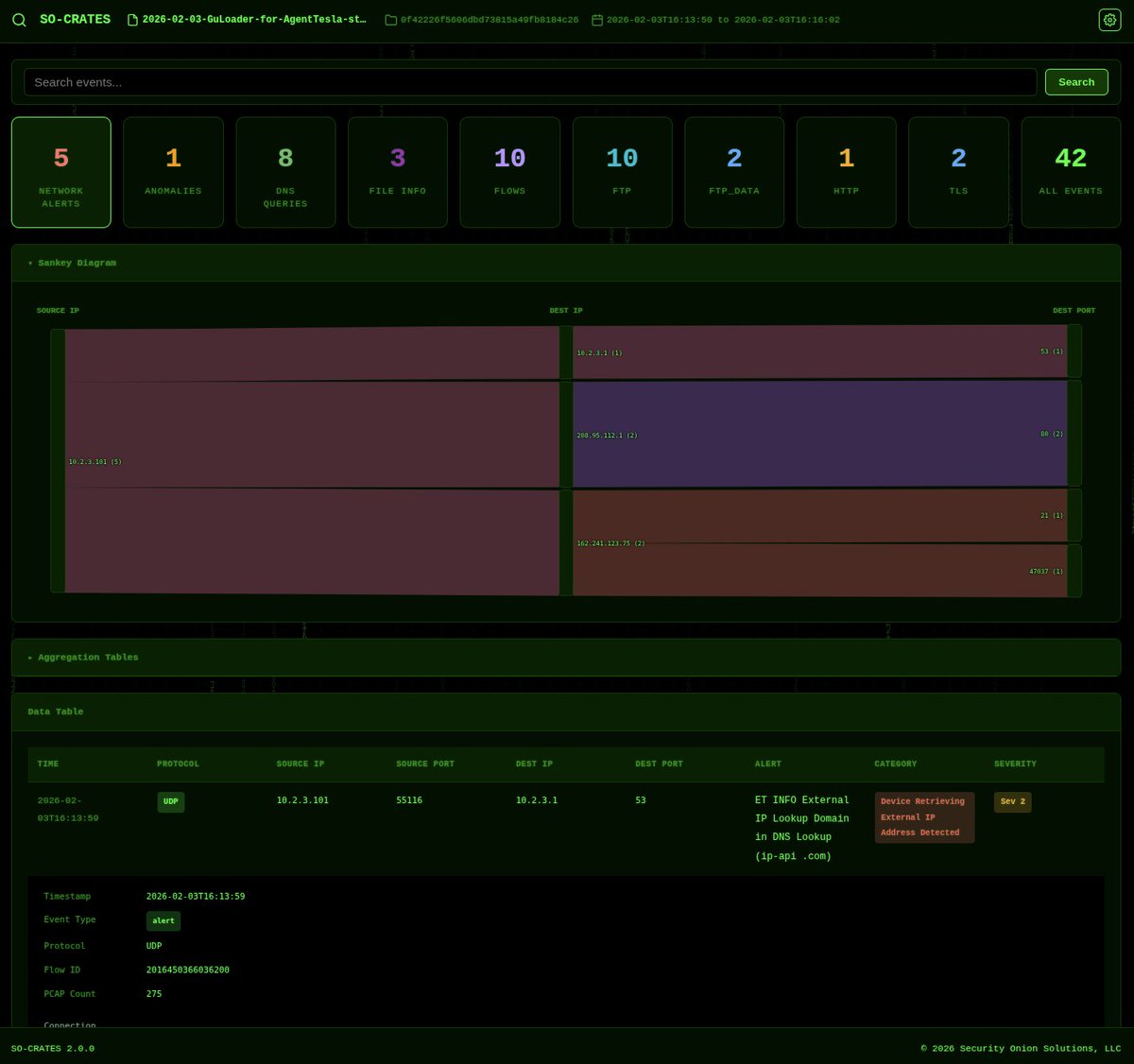
Task: Open the File Info card
Action: pyautogui.click(x=398, y=172)
